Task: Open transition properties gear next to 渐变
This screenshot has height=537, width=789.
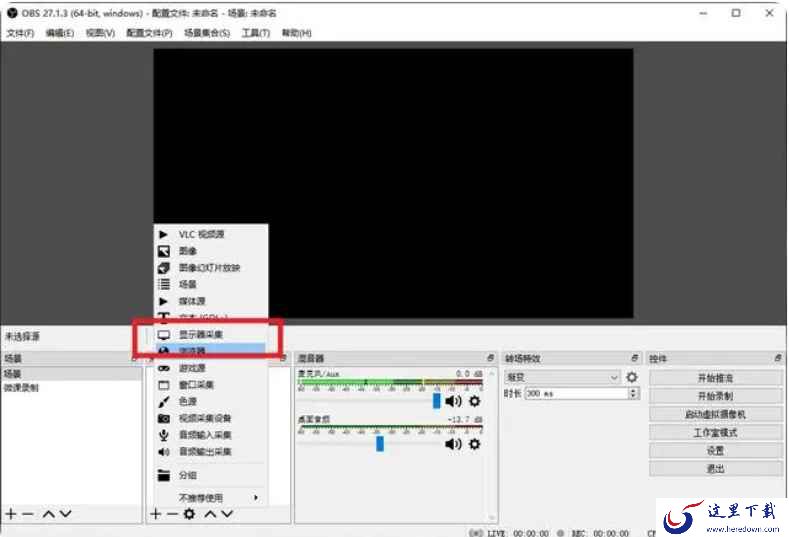Action: (x=632, y=377)
